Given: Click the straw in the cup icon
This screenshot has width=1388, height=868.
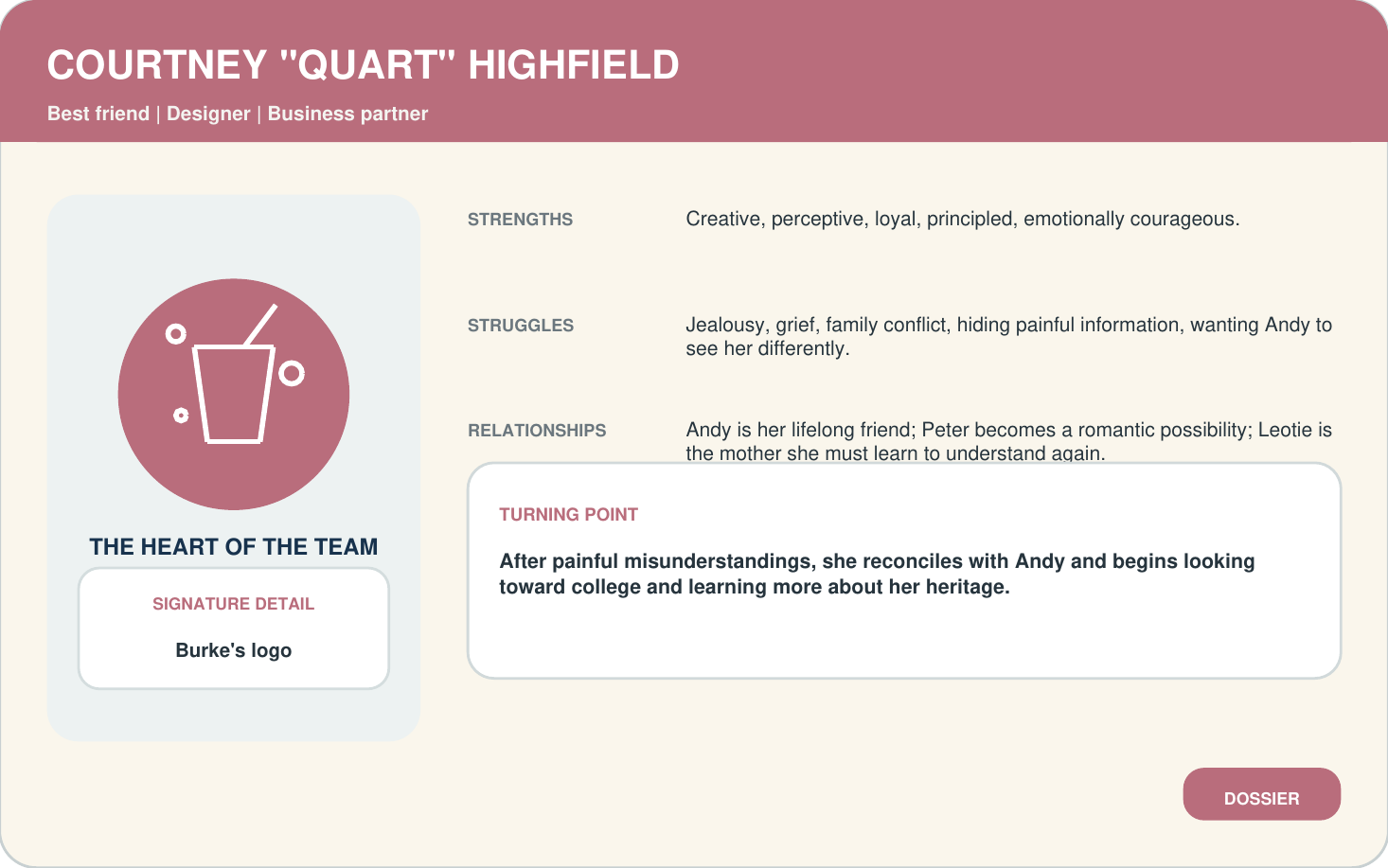Looking at the screenshot, I should [260, 325].
